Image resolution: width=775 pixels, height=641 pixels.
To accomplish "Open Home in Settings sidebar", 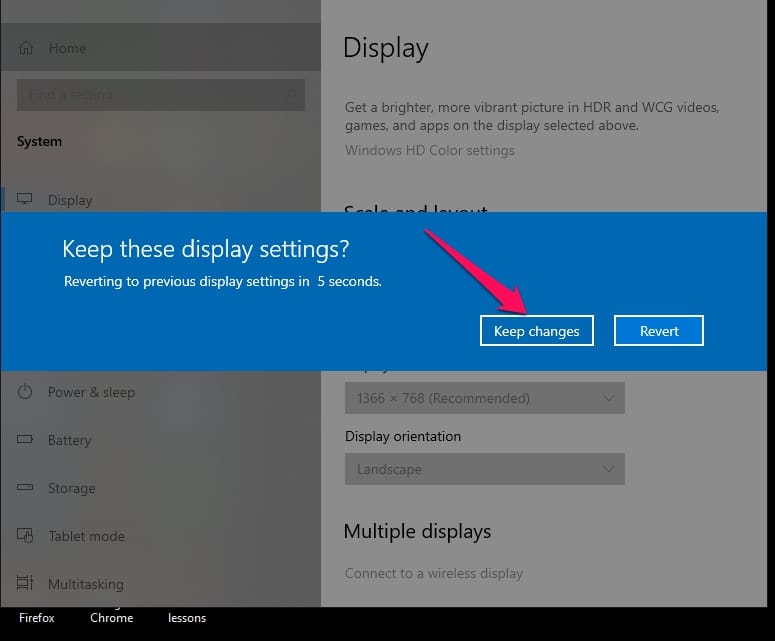I will pos(160,47).
